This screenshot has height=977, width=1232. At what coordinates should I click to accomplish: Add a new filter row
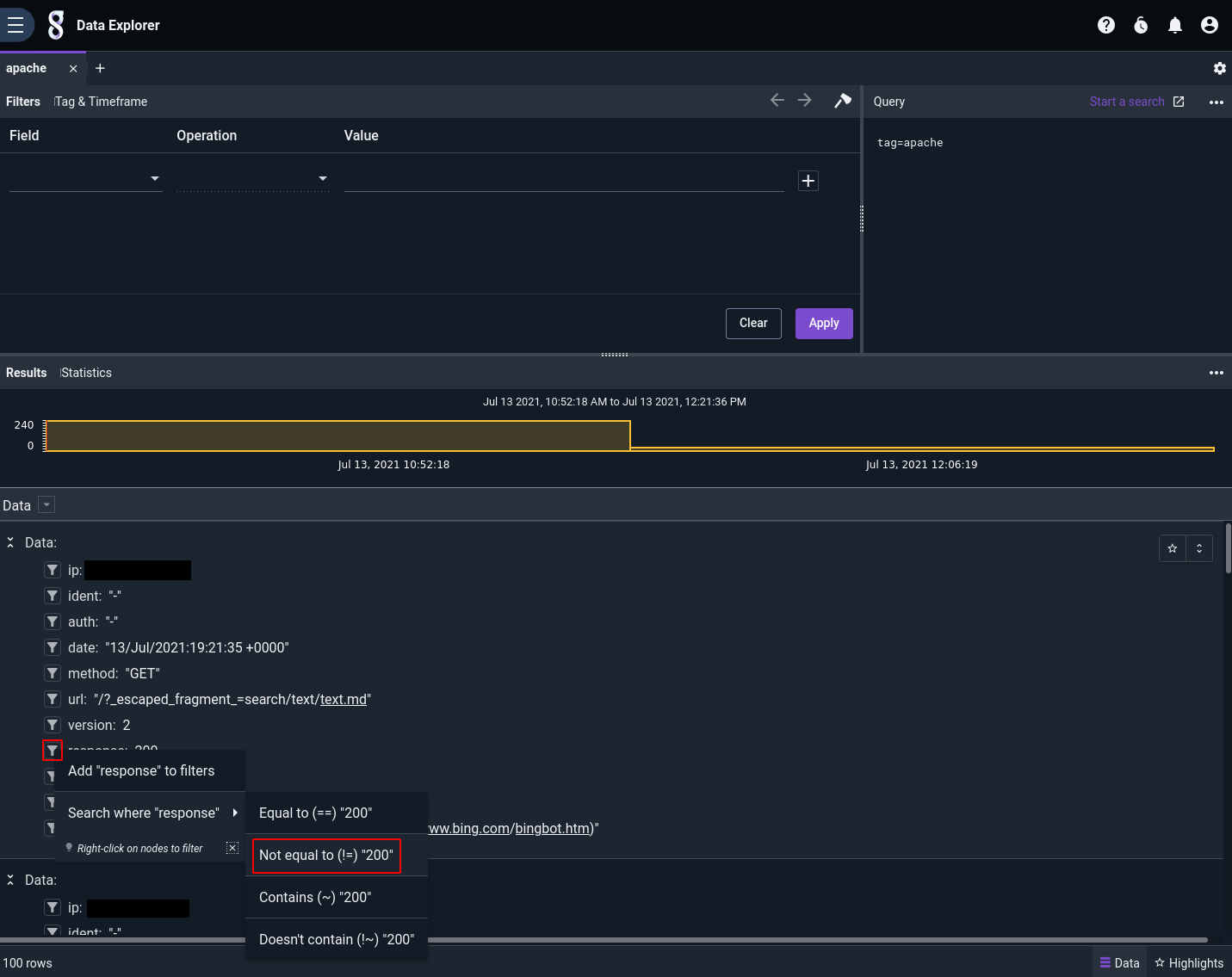pyautogui.click(x=808, y=181)
